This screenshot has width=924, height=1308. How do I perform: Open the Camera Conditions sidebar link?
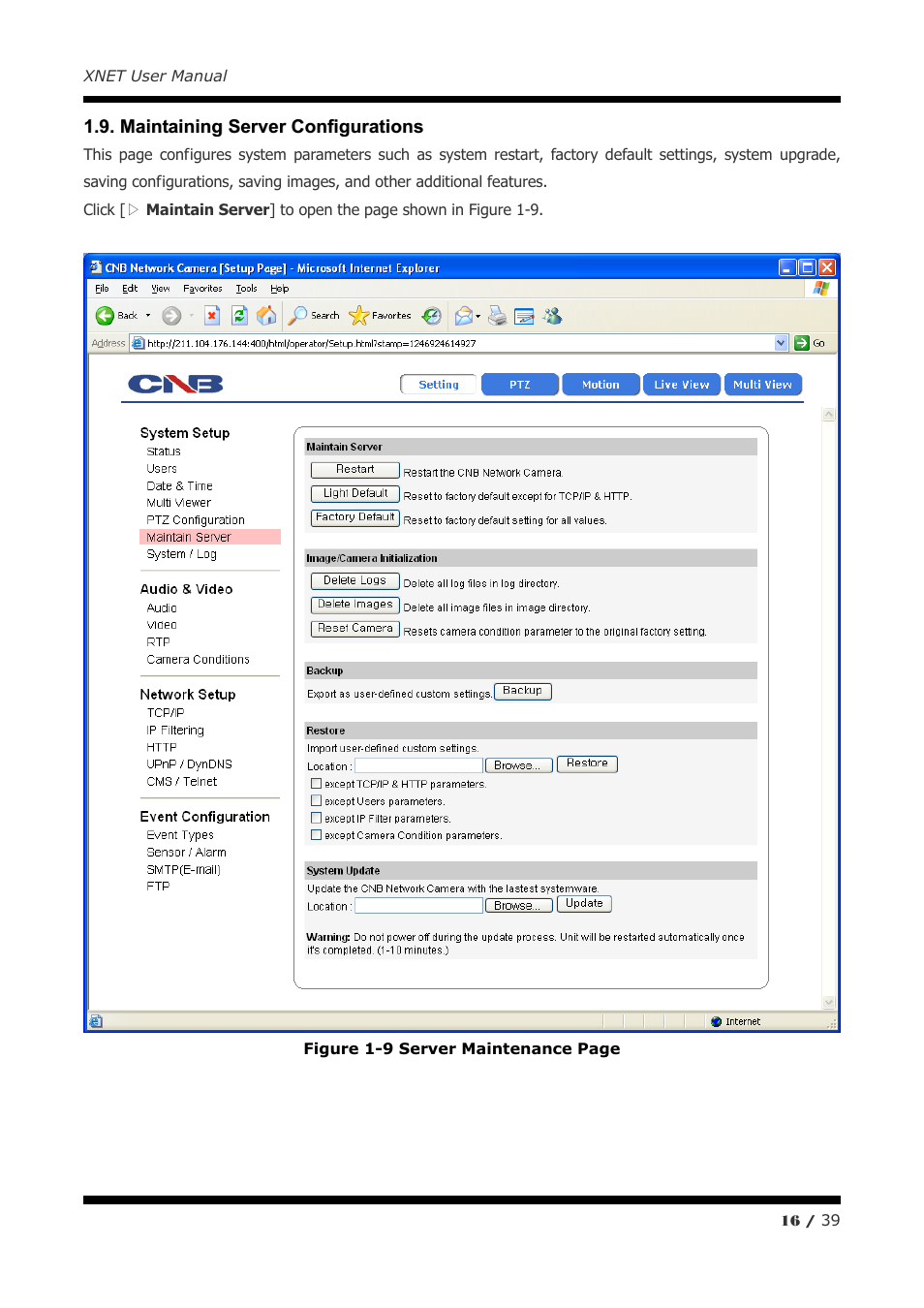(198, 660)
